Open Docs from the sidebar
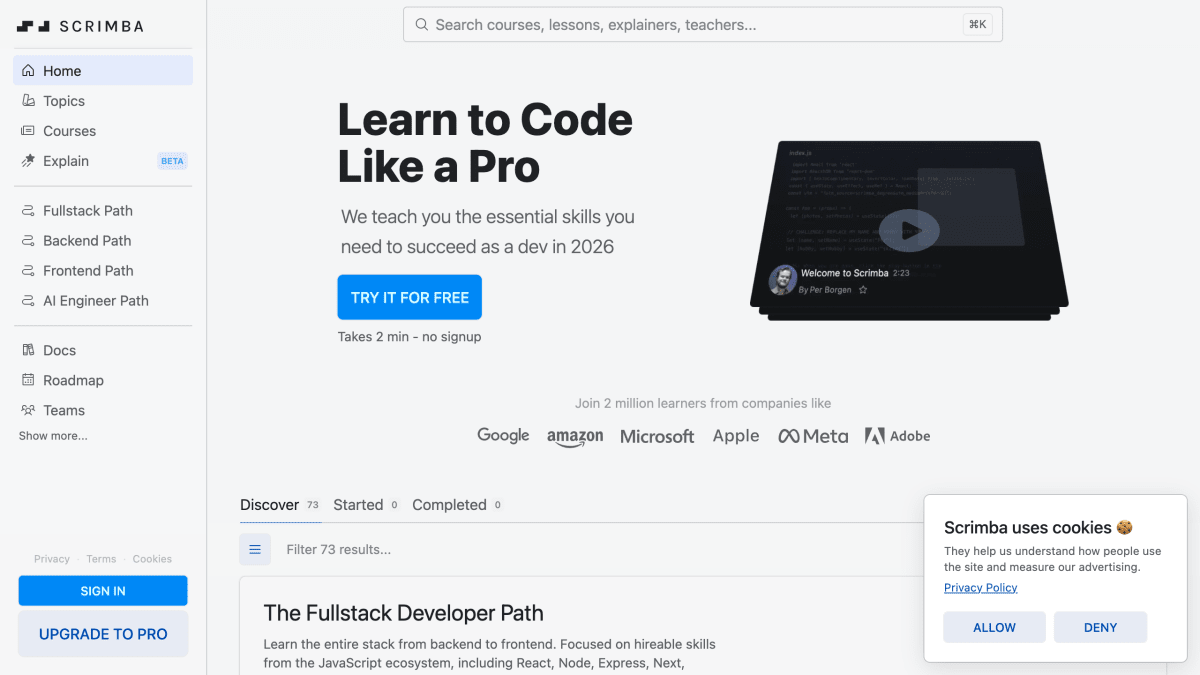The width and height of the screenshot is (1200, 675). click(103, 351)
